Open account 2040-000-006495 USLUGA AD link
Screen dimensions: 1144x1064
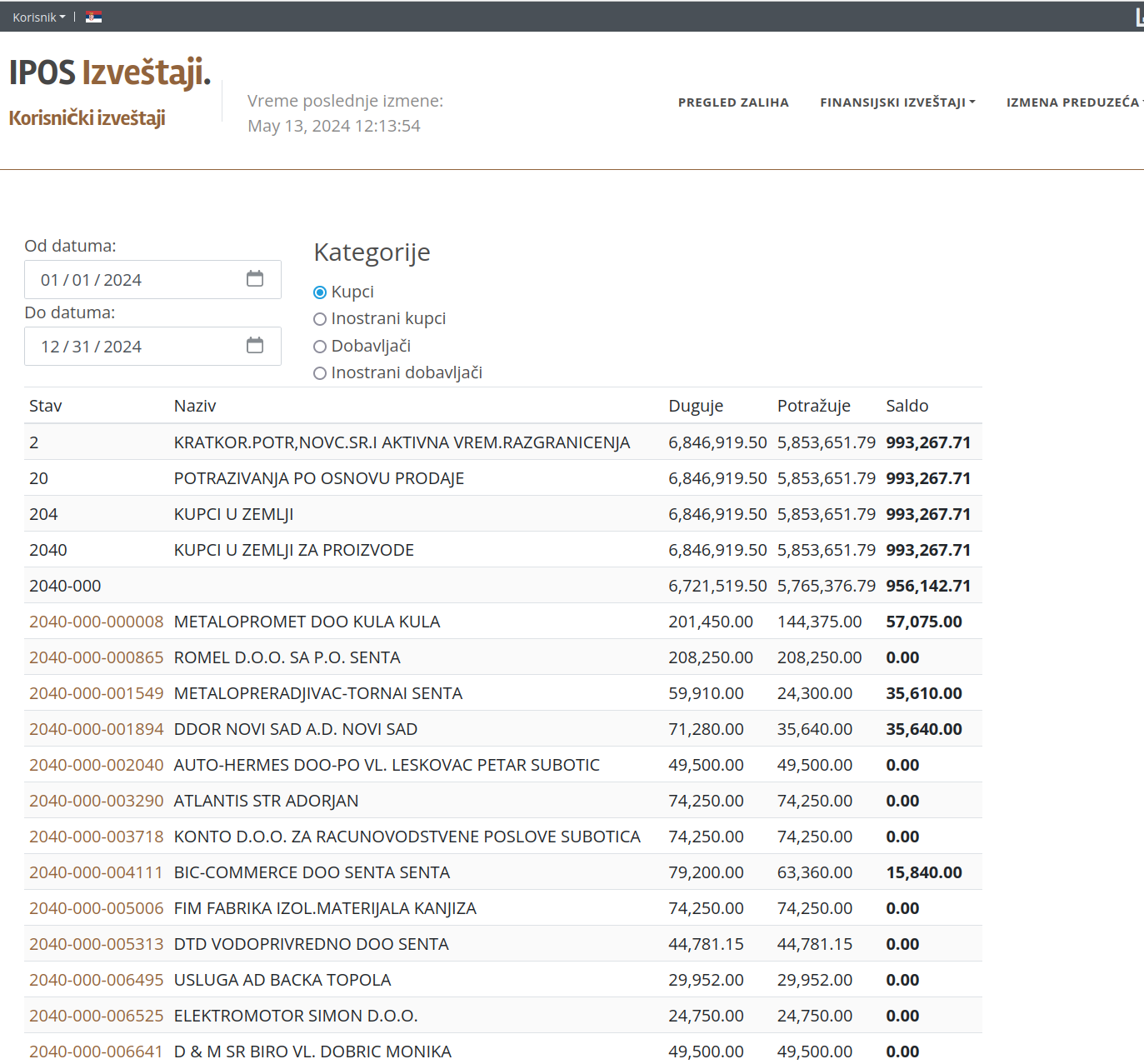point(96,980)
